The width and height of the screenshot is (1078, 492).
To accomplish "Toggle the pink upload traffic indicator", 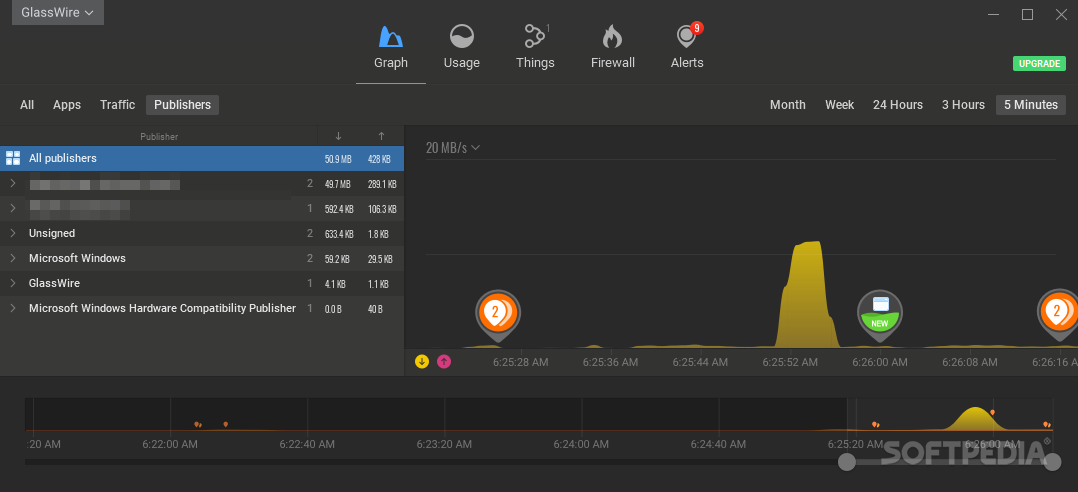I will click(444, 361).
